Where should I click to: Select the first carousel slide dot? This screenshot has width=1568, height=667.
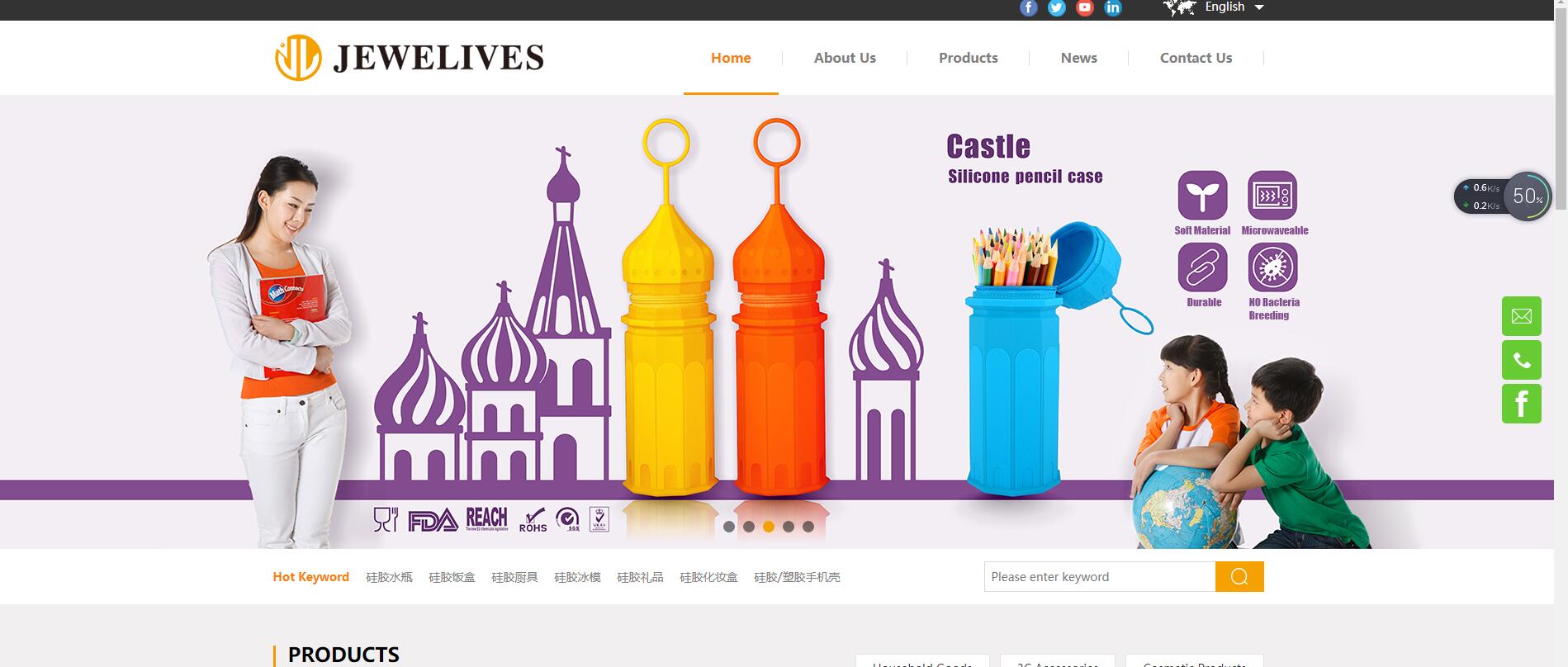click(729, 527)
